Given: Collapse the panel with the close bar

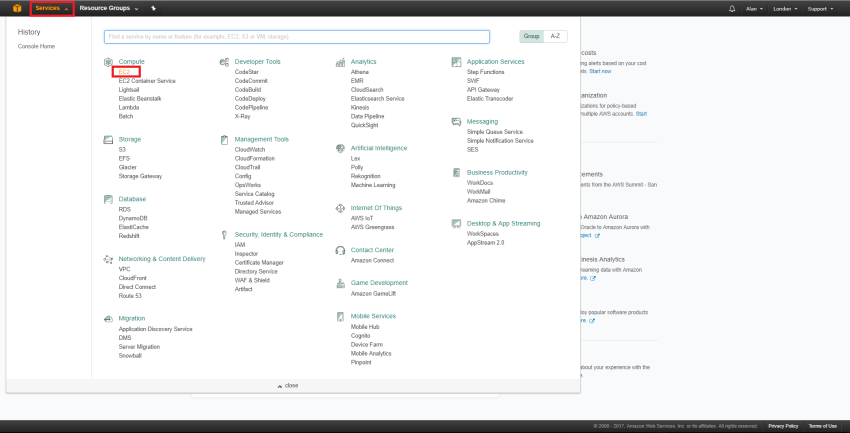Looking at the screenshot, I should click(x=293, y=386).
